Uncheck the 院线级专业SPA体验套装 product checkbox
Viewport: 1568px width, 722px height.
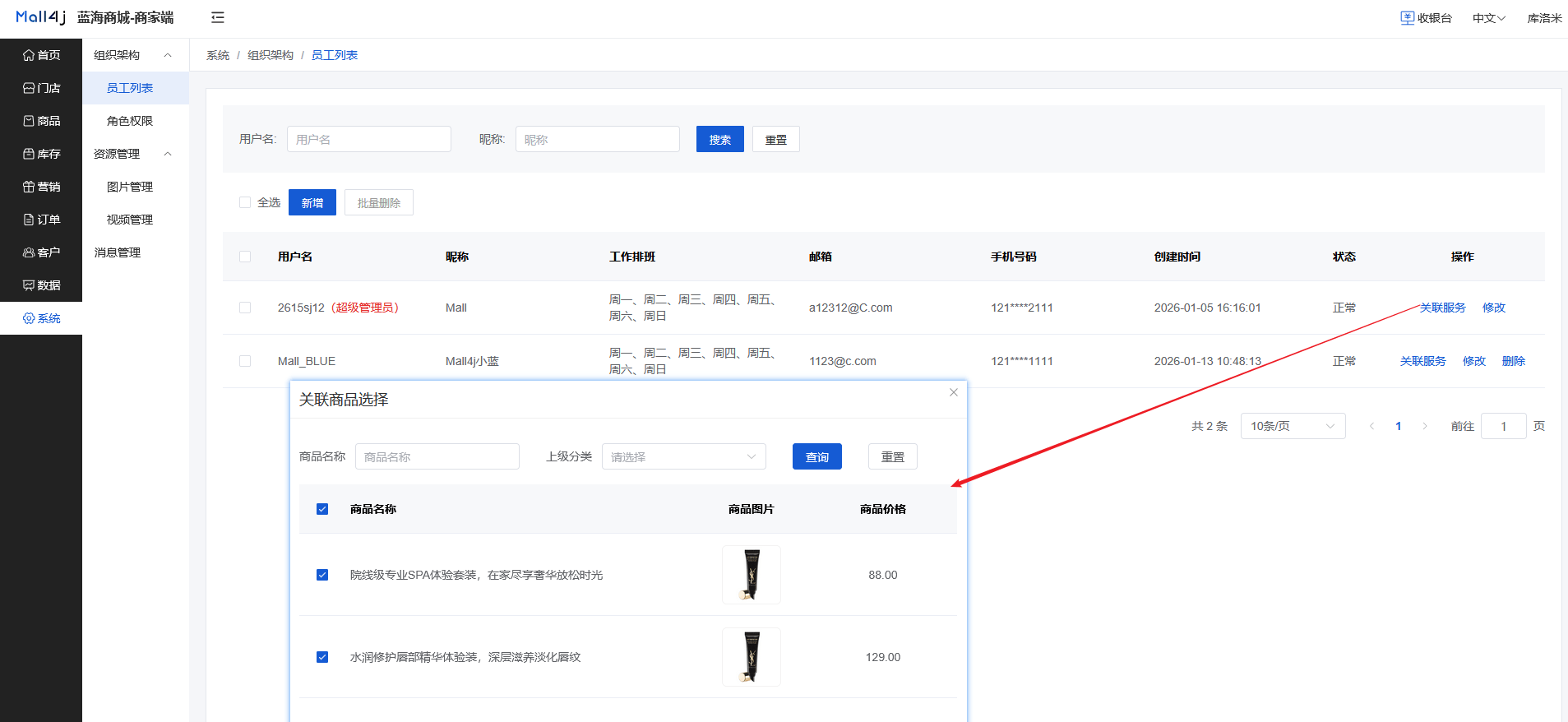(322, 575)
